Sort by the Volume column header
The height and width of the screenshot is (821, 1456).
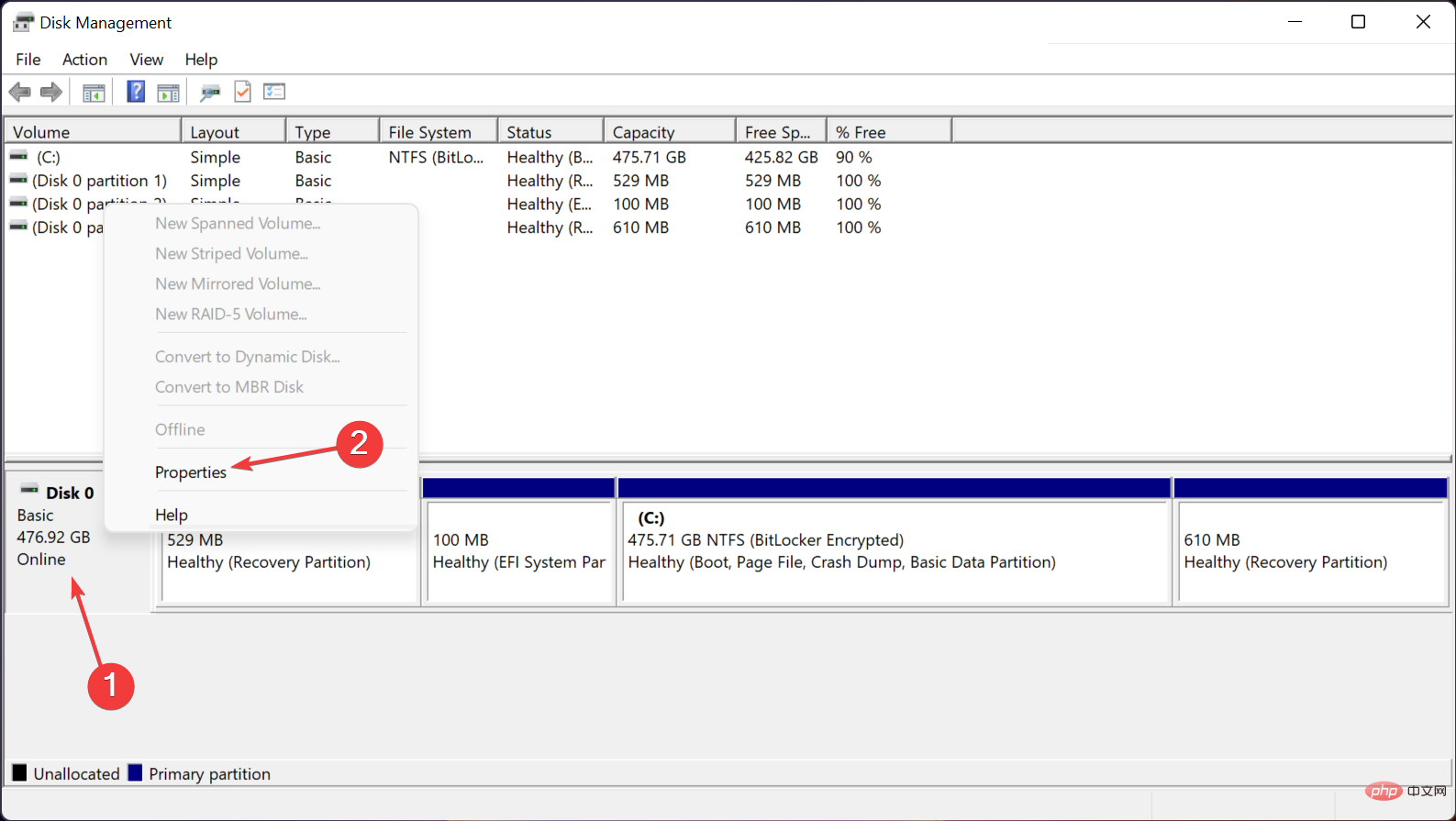93,132
